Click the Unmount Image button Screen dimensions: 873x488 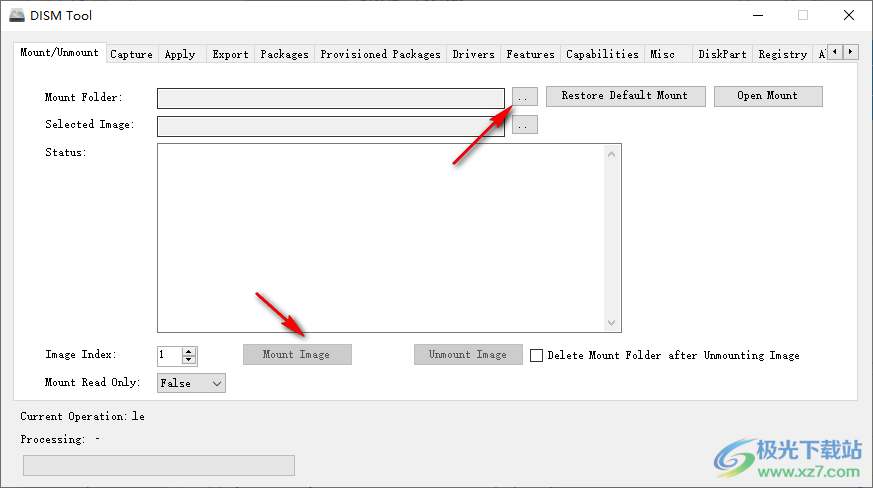coord(468,354)
